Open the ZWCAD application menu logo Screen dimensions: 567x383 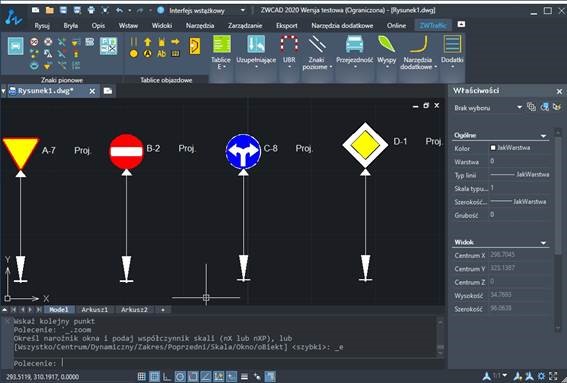pyautogui.click(x=13, y=17)
